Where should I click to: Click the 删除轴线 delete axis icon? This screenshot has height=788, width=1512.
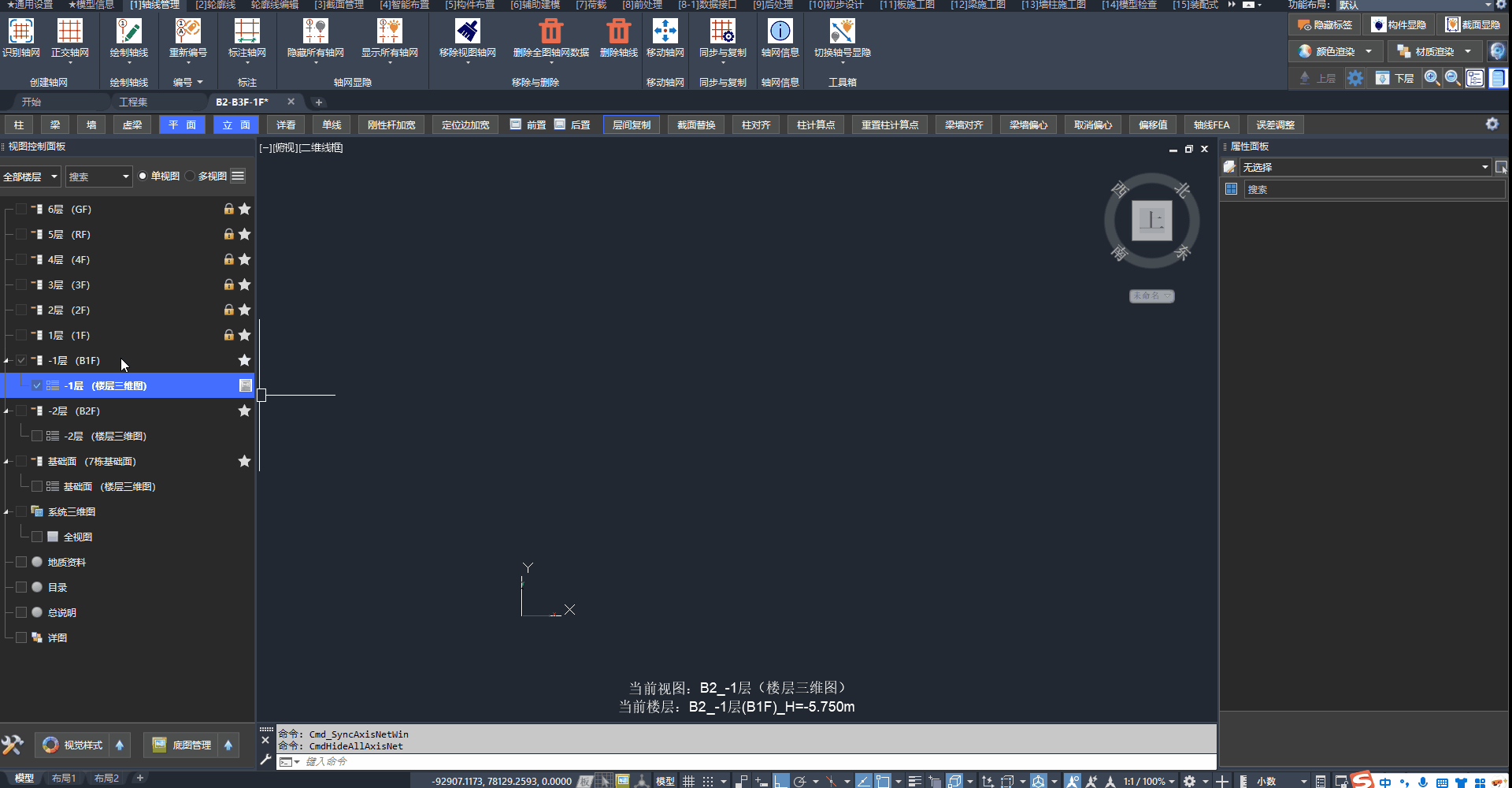click(x=618, y=32)
